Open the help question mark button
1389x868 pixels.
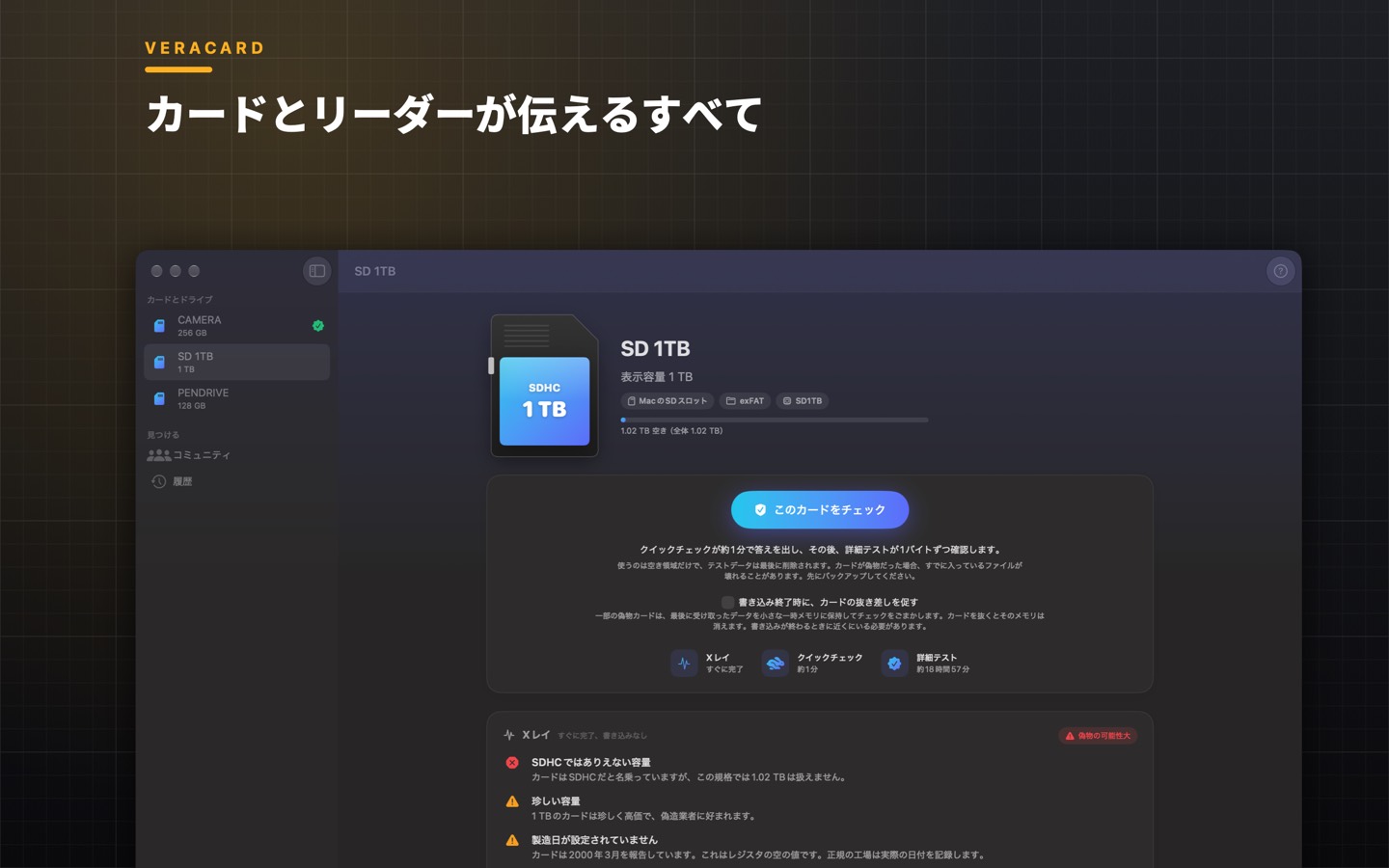pyautogui.click(x=1280, y=271)
